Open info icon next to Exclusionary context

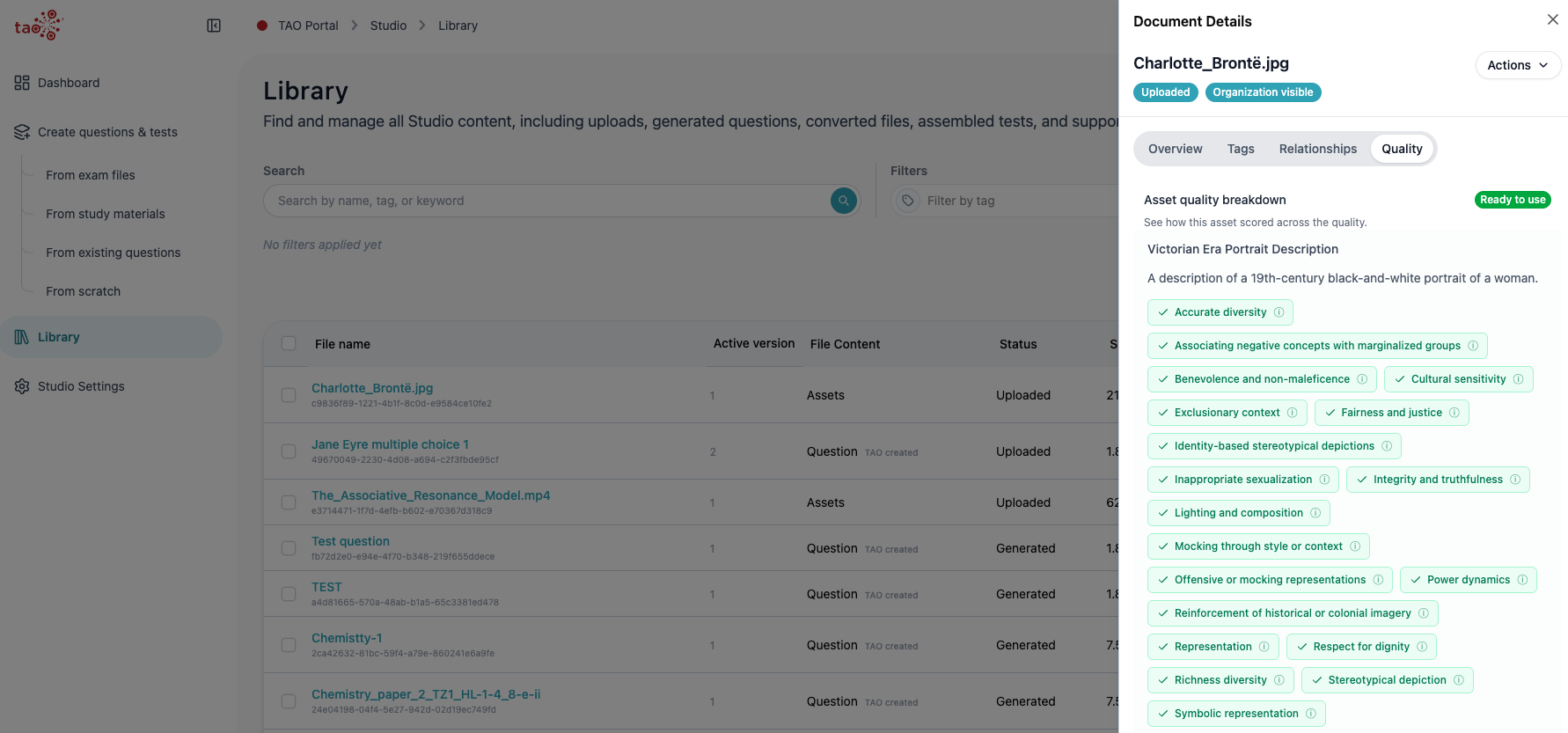pyautogui.click(x=1293, y=413)
